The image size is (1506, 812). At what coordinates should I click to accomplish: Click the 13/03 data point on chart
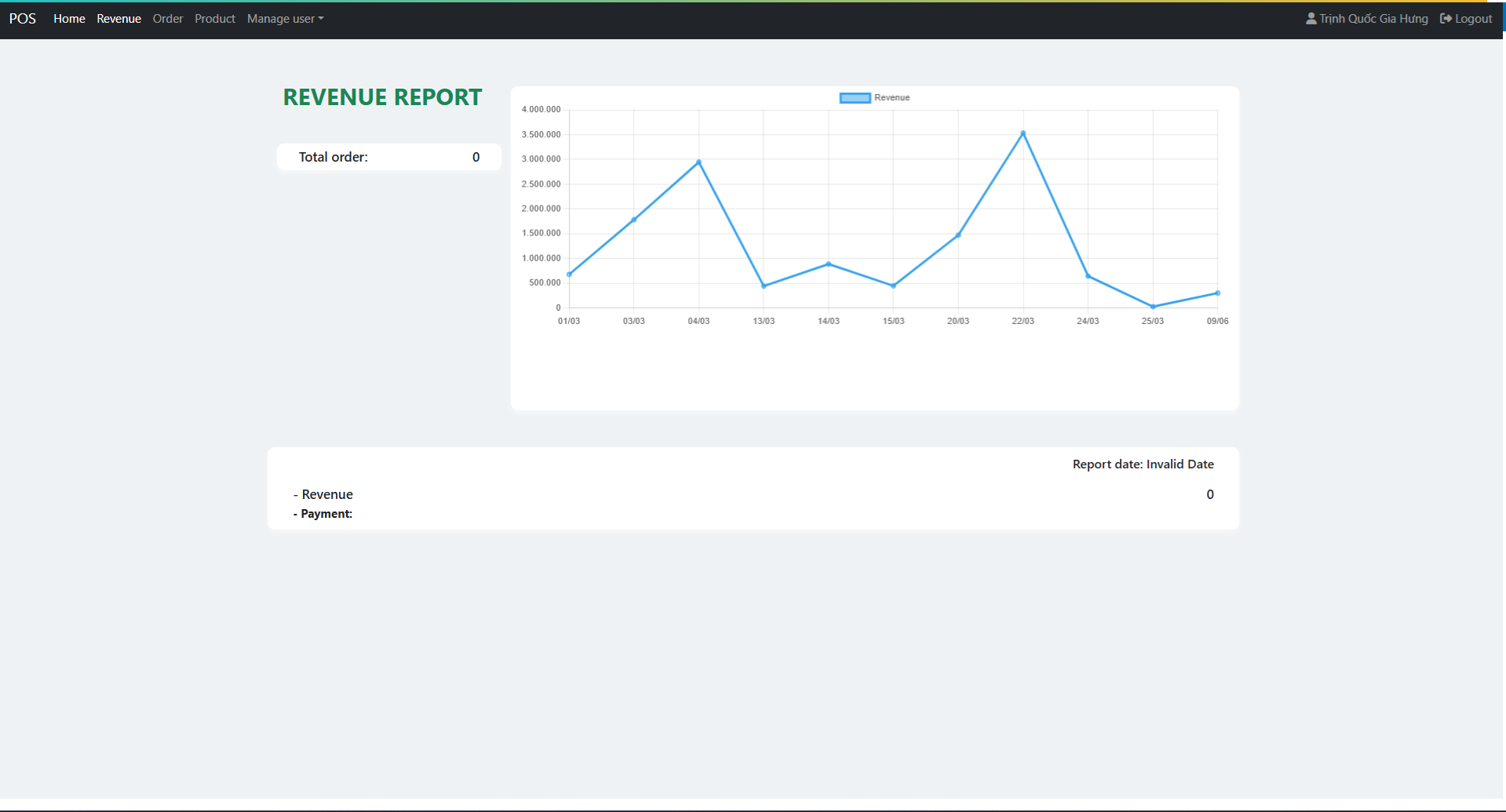[x=764, y=286]
